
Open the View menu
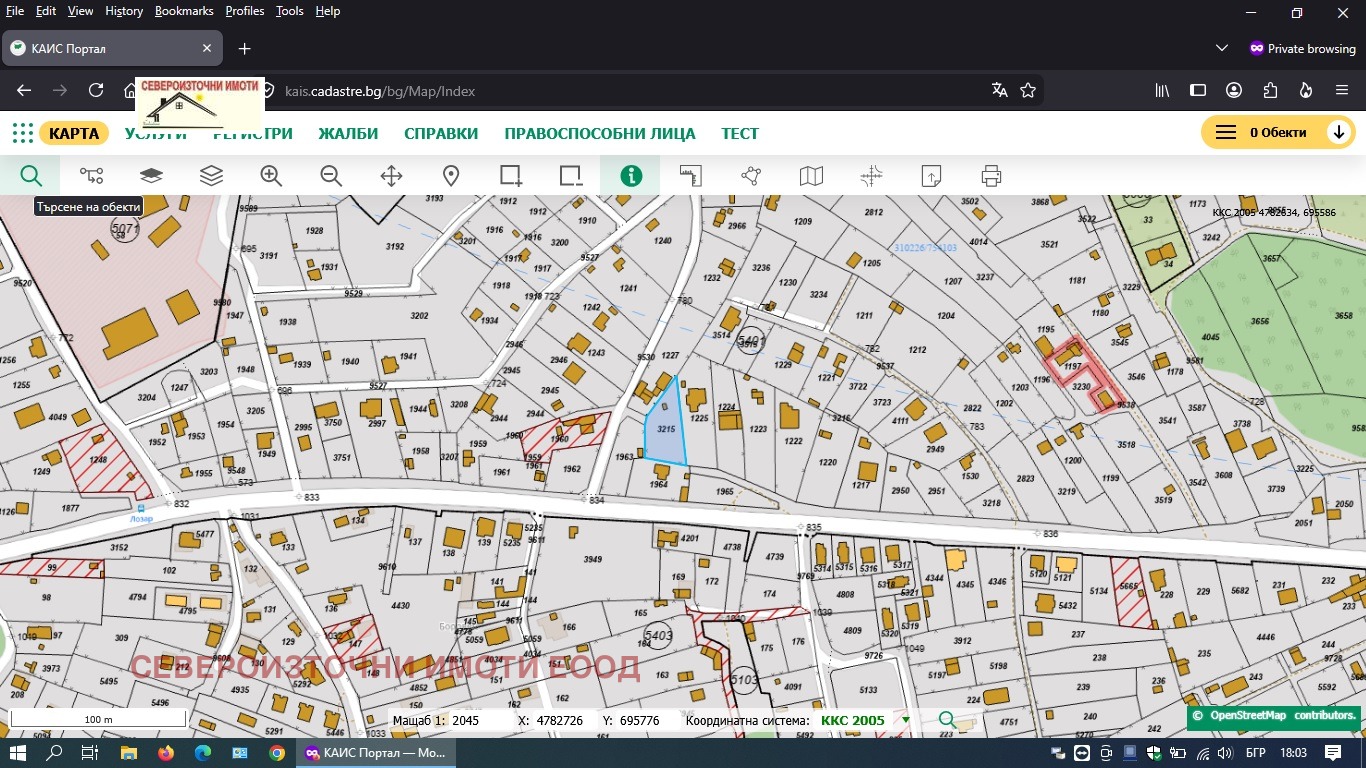tap(80, 11)
